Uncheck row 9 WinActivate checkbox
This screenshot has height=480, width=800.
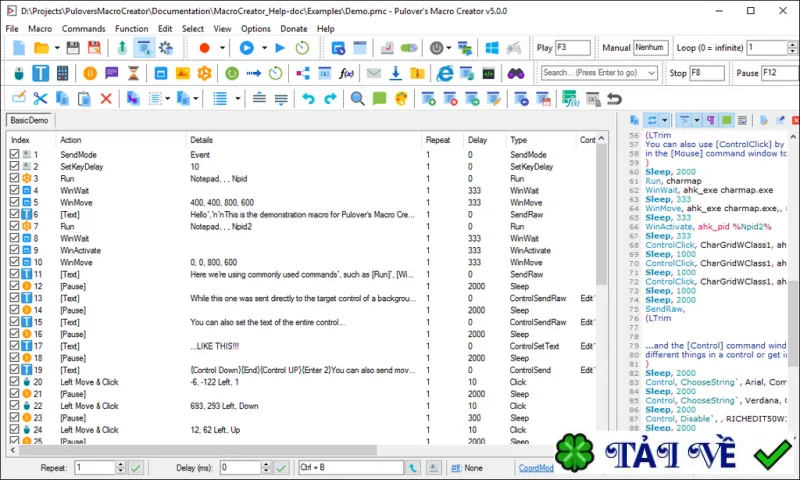[x=14, y=249]
